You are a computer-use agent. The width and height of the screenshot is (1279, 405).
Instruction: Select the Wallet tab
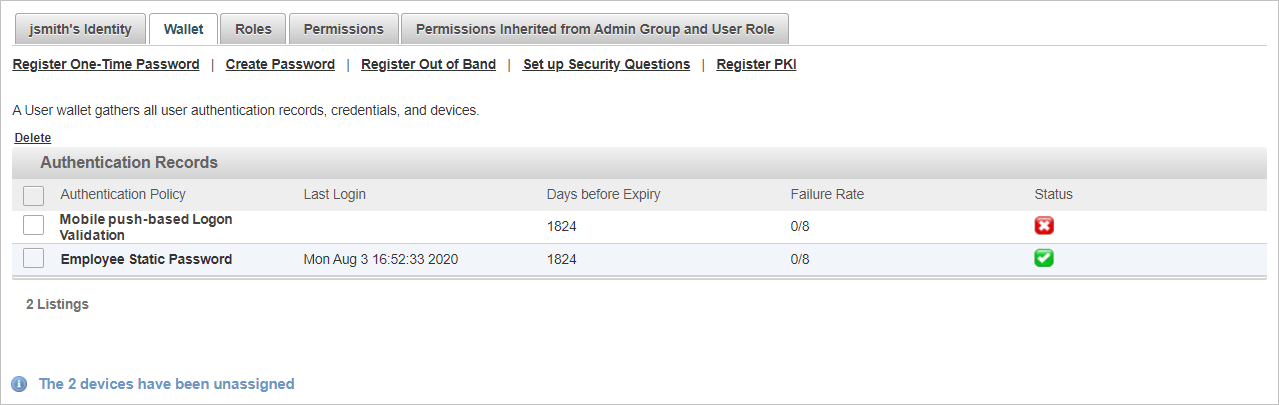183,29
